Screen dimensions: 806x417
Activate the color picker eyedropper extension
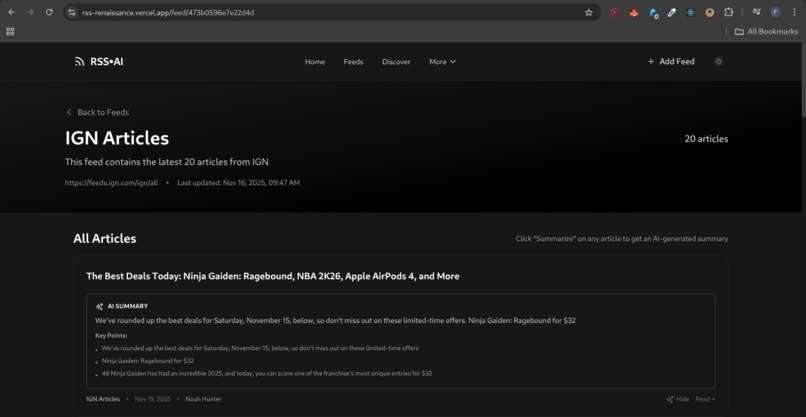coord(672,12)
